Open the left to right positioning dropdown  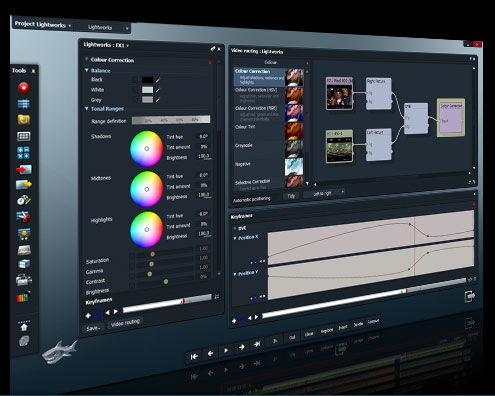[x=324, y=194]
